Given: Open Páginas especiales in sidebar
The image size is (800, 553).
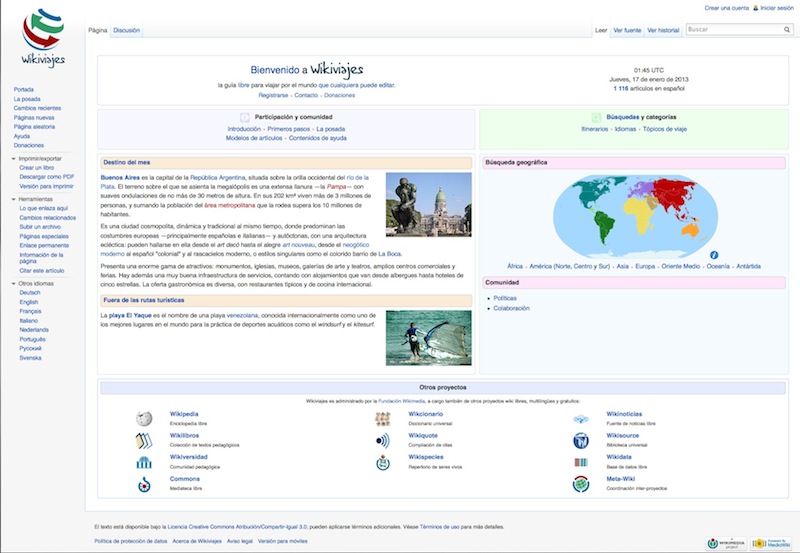Looking at the screenshot, I should tap(44, 236).
